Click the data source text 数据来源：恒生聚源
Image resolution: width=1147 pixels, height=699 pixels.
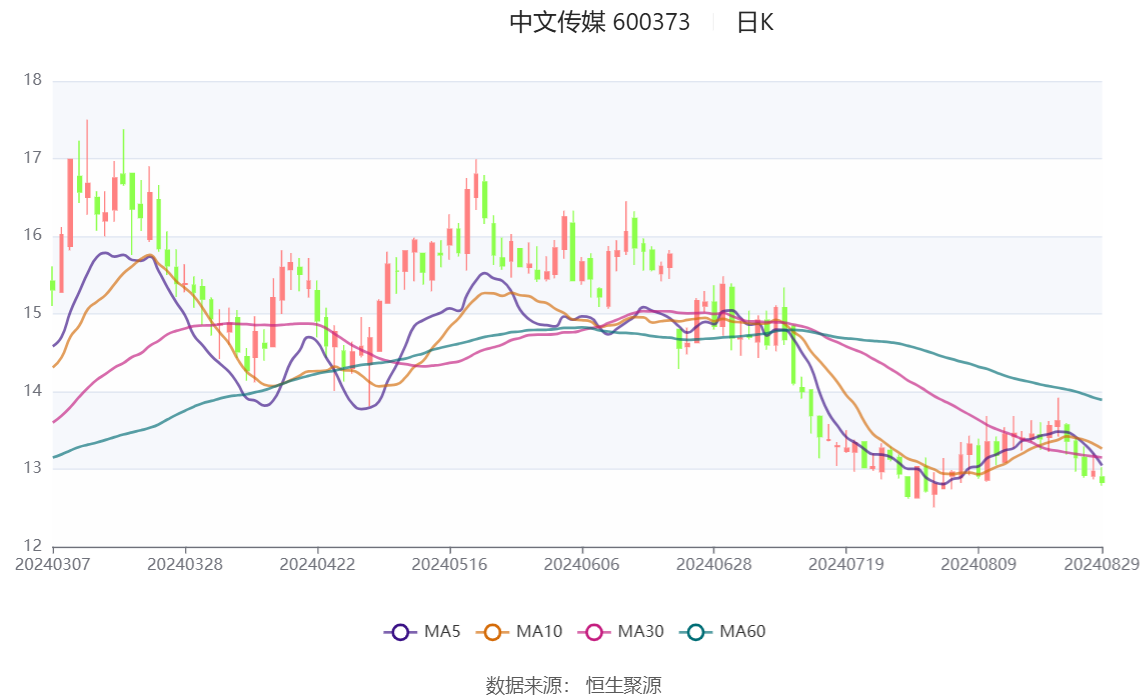point(574,685)
